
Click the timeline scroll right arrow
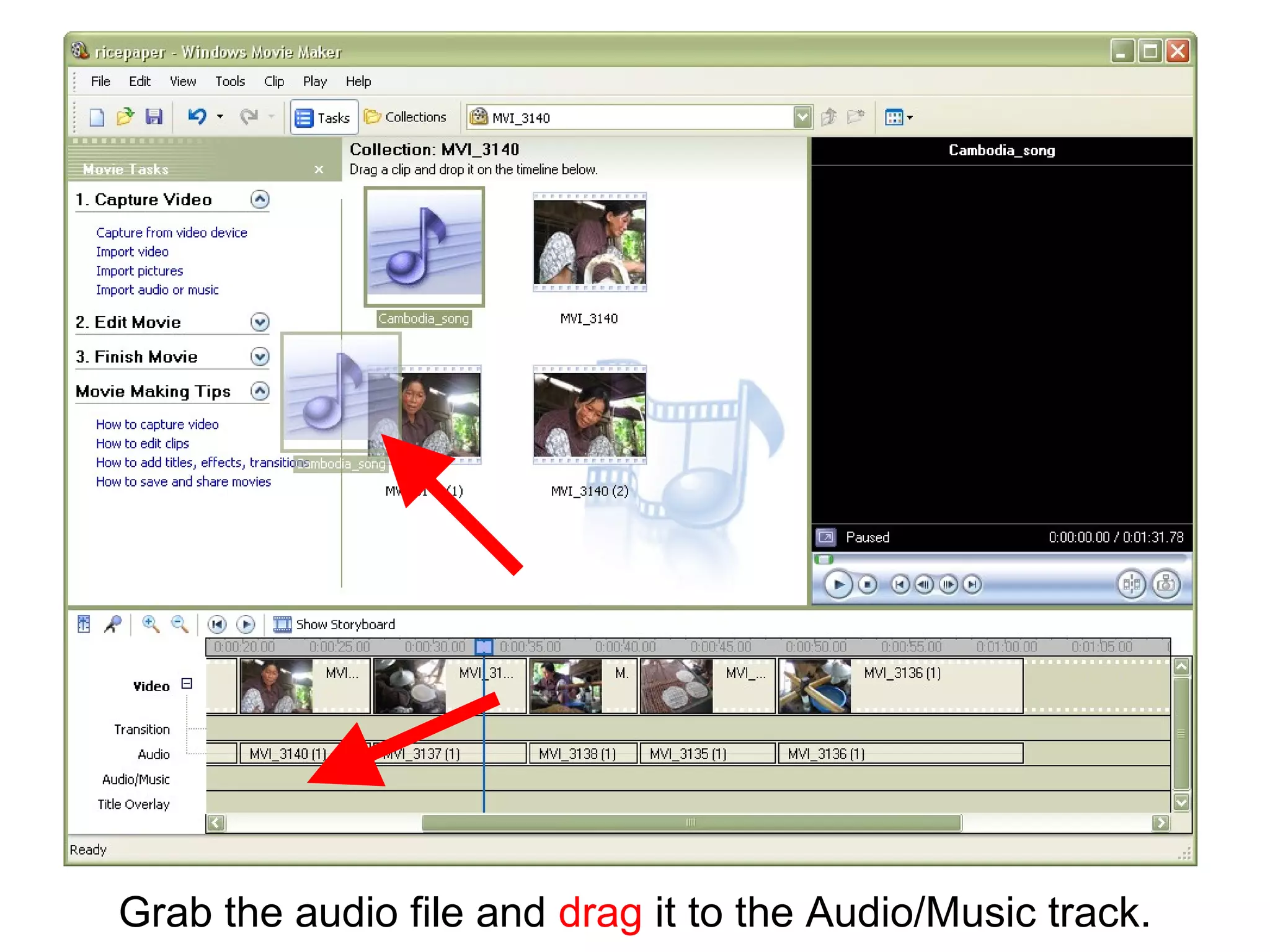pos(1160,822)
